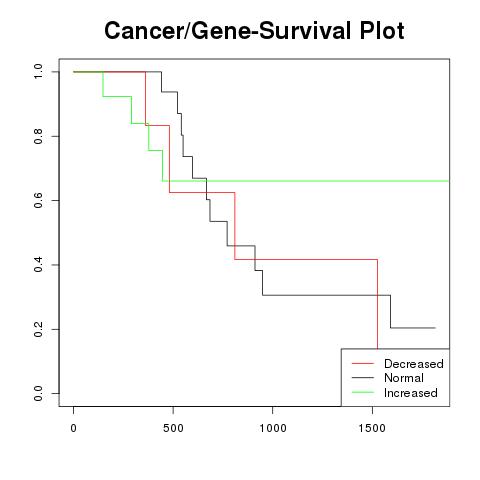
Task: Click the Increased legend label
Action: [x=411, y=393]
